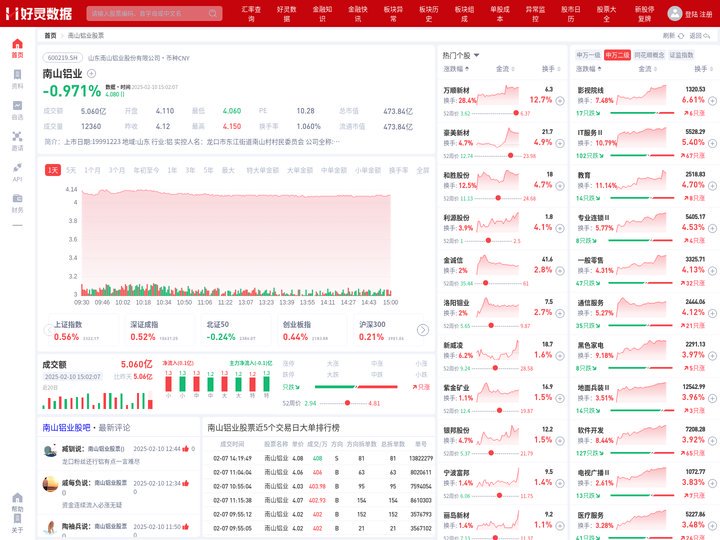The image size is (720, 540).
Task: Select the 1年 chart range
Action: (172, 170)
